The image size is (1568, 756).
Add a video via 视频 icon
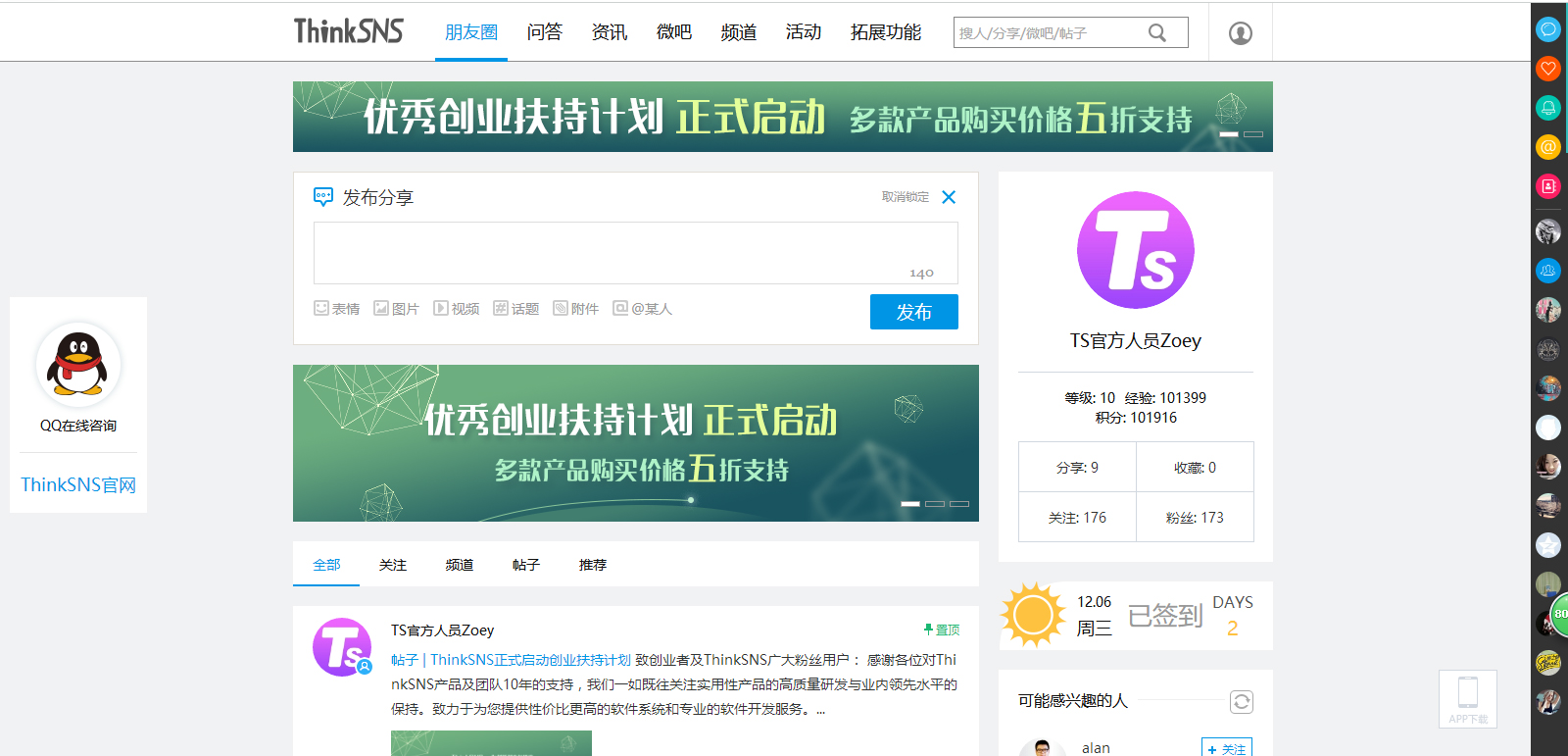[x=457, y=309]
